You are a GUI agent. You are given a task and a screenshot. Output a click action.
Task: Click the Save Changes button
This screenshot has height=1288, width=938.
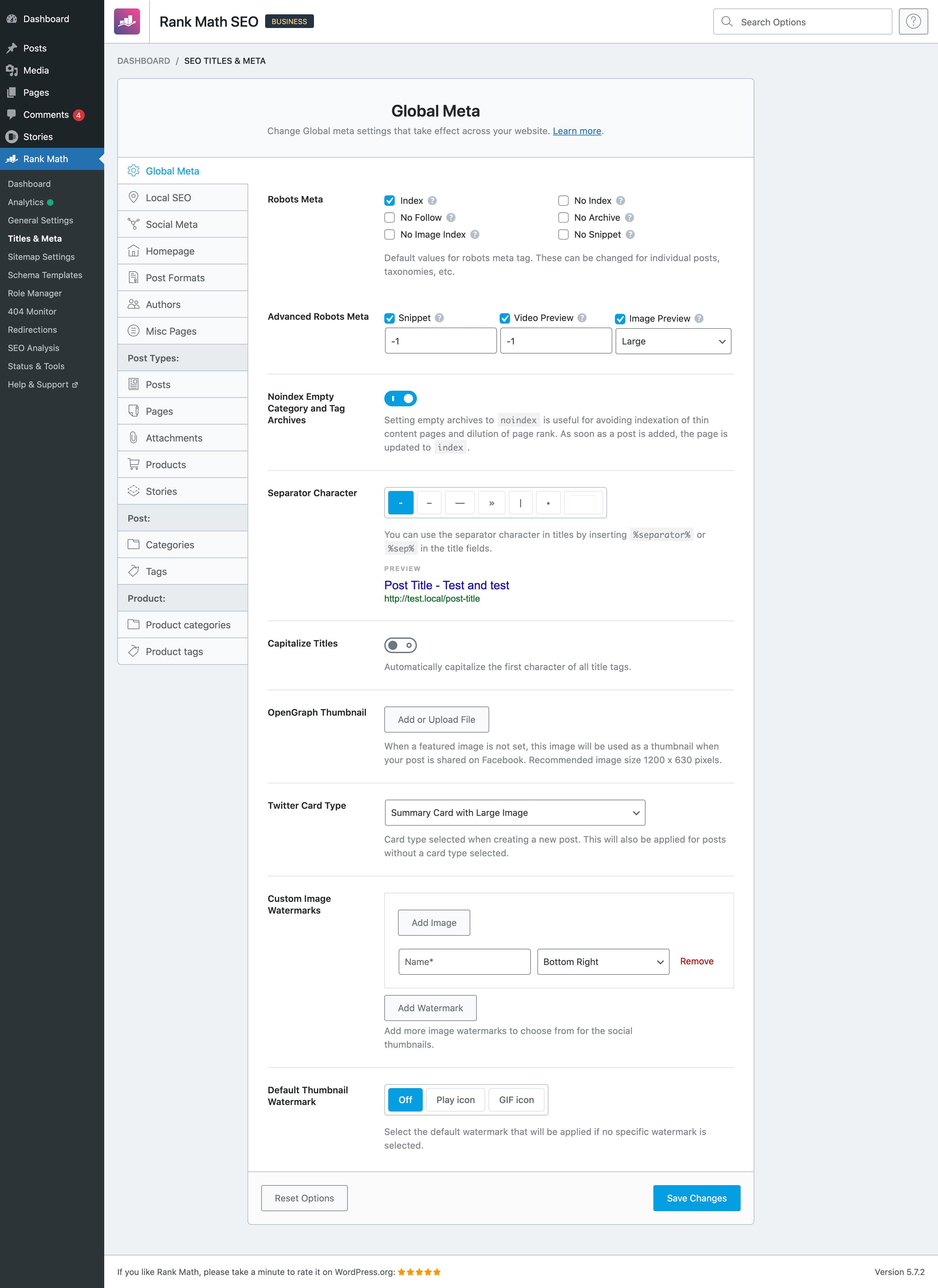697,1198
